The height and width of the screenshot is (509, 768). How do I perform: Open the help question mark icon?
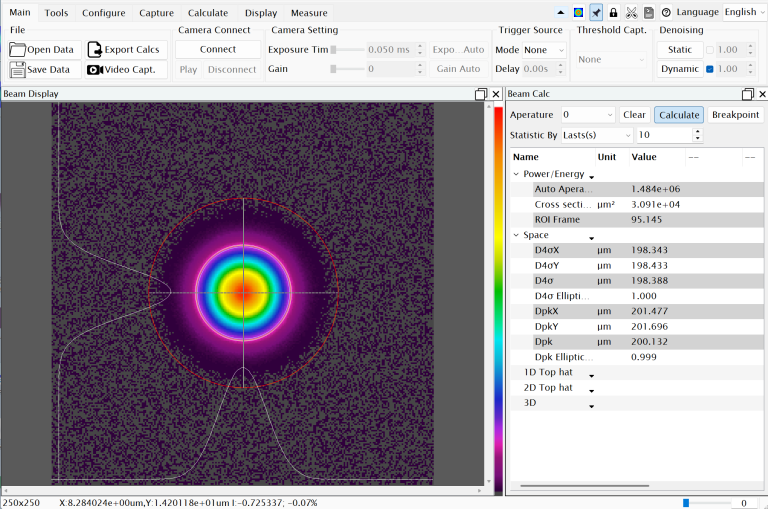[x=666, y=12]
